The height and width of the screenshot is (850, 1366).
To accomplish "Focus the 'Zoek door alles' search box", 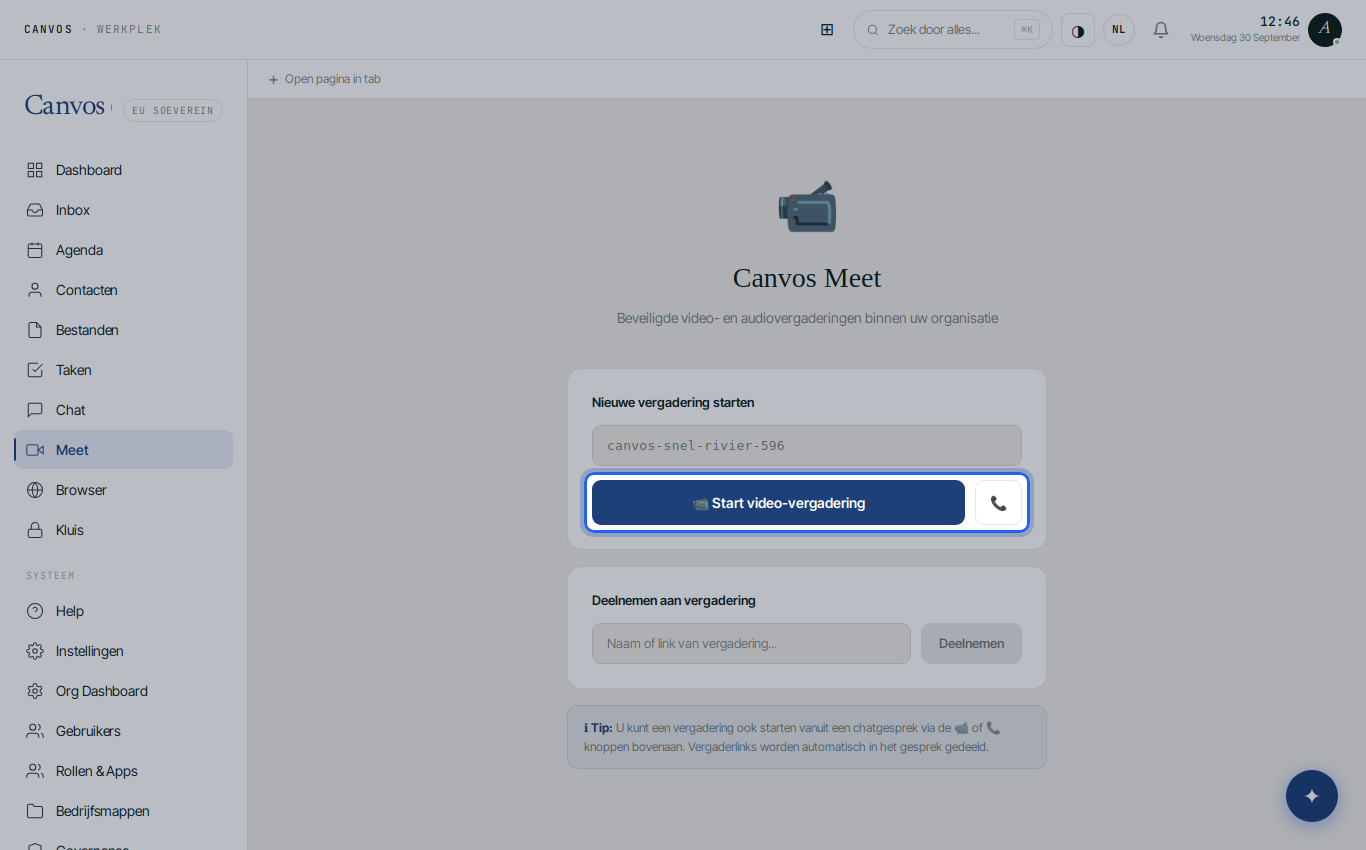I will click(952, 30).
